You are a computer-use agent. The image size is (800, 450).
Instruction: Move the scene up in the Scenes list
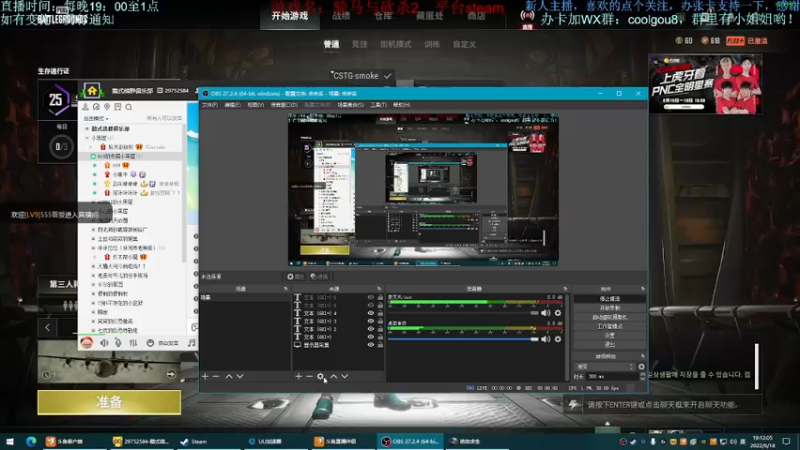pos(229,376)
